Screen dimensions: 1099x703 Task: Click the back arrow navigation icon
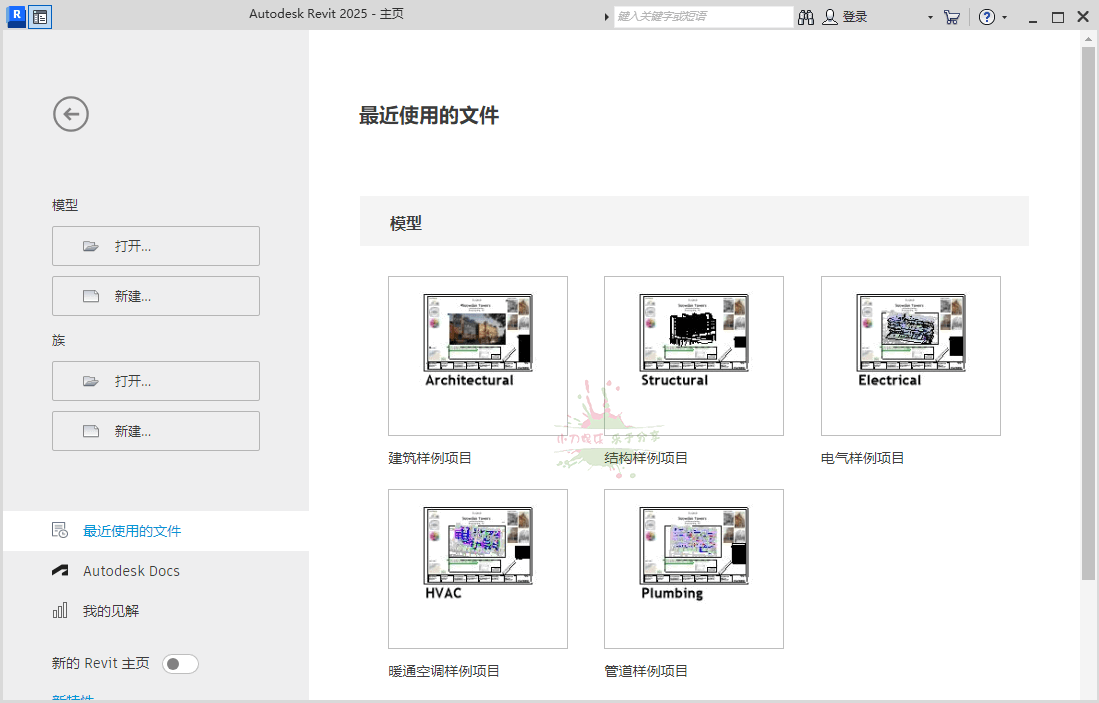point(70,114)
